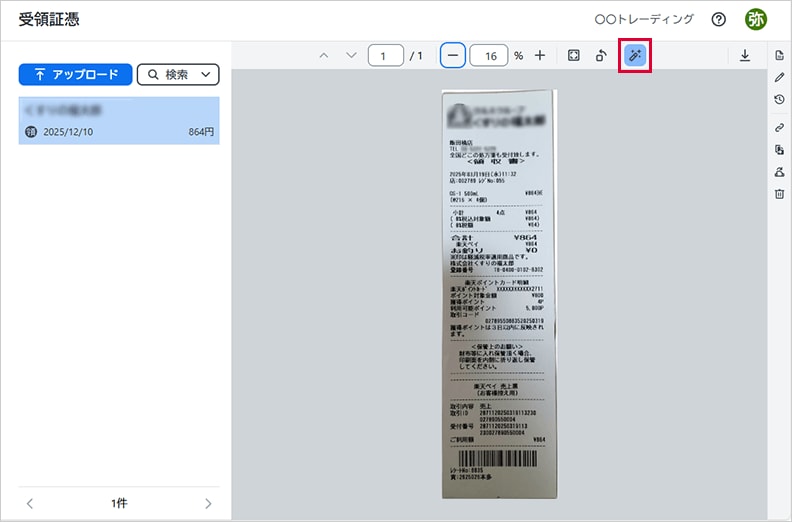This screenshot has height=522, width=792.
Task: Open the history clock icon
Action: [779, 100]
